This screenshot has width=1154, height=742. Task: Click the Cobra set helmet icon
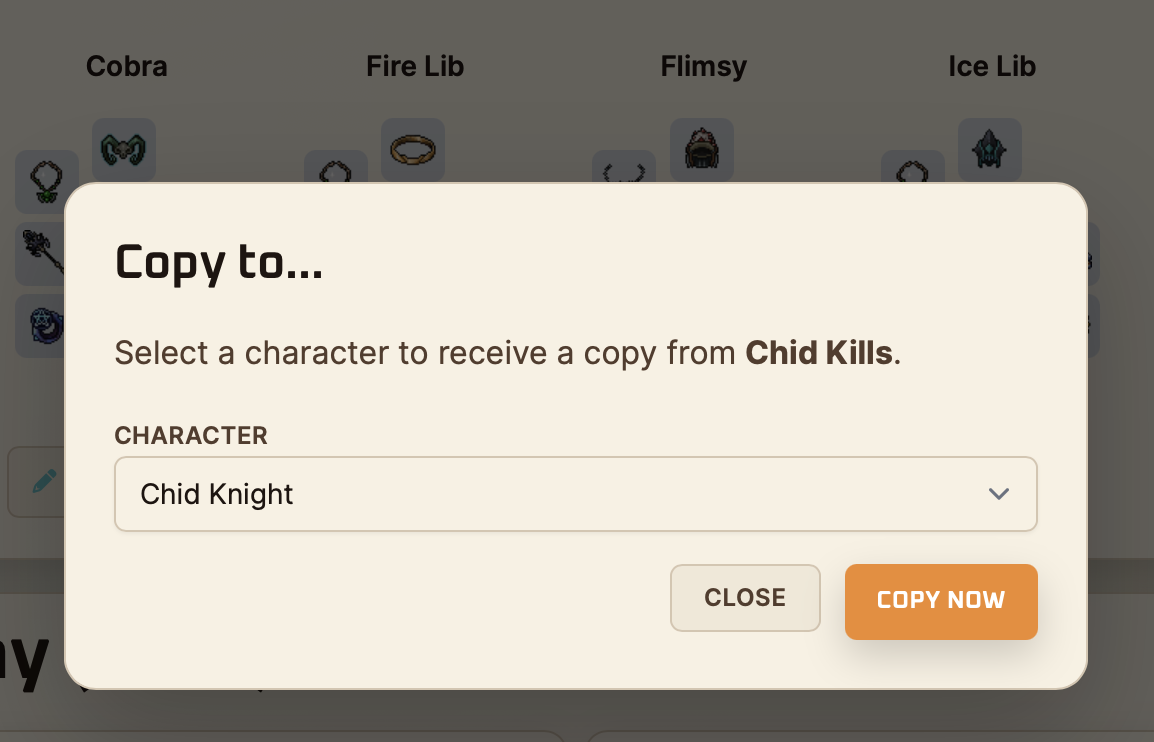(124, 150)
